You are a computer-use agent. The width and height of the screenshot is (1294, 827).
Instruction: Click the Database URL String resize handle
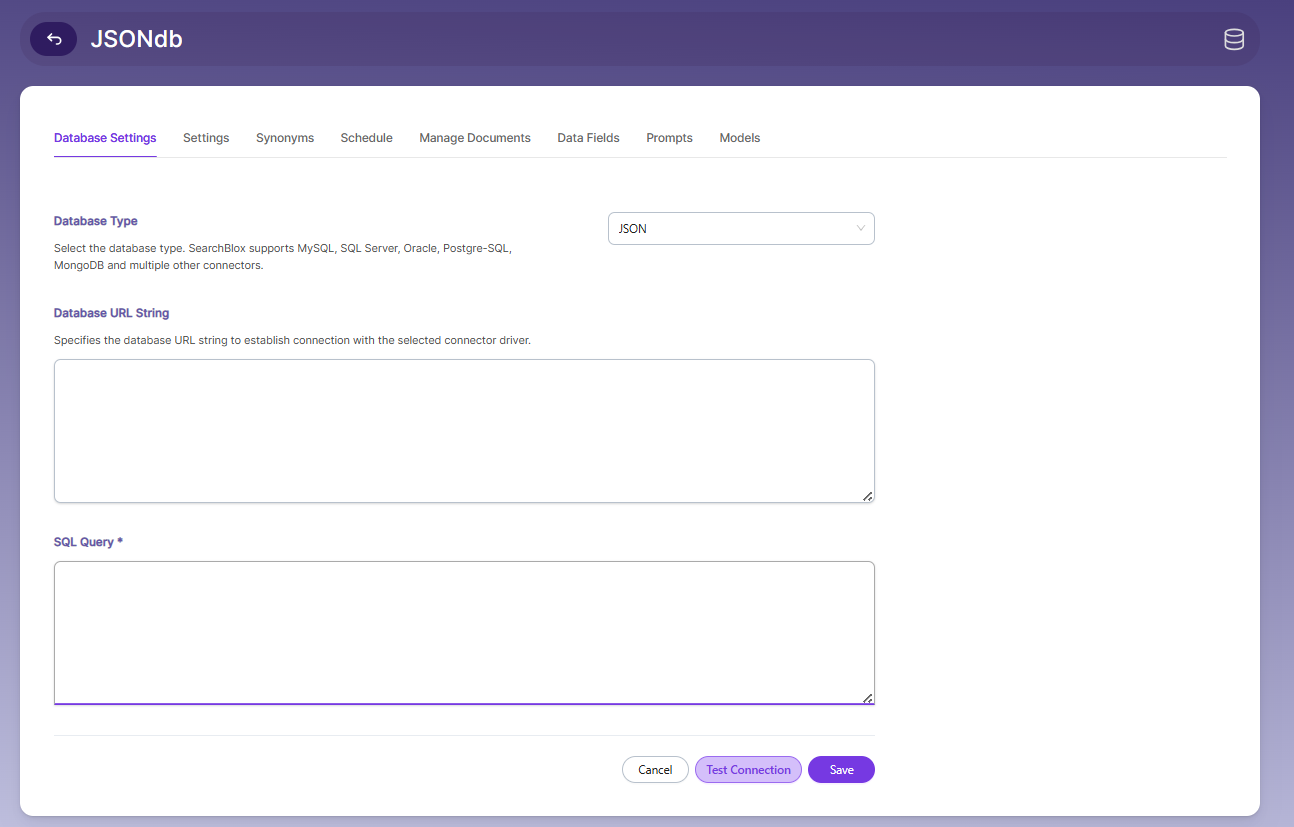tap(867, 496)
